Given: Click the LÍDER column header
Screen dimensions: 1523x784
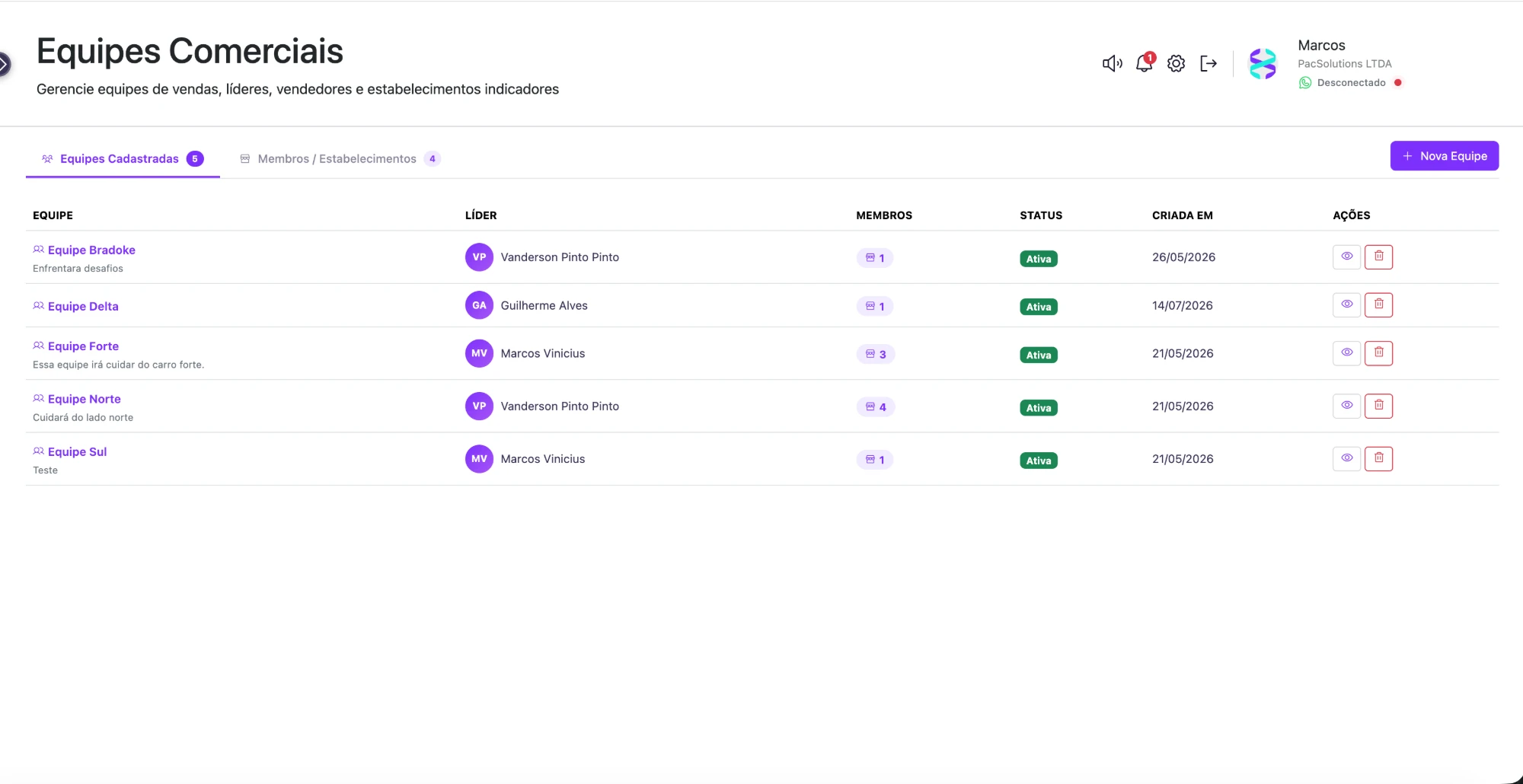Looking at the screenshot, I should click(481, 215).
